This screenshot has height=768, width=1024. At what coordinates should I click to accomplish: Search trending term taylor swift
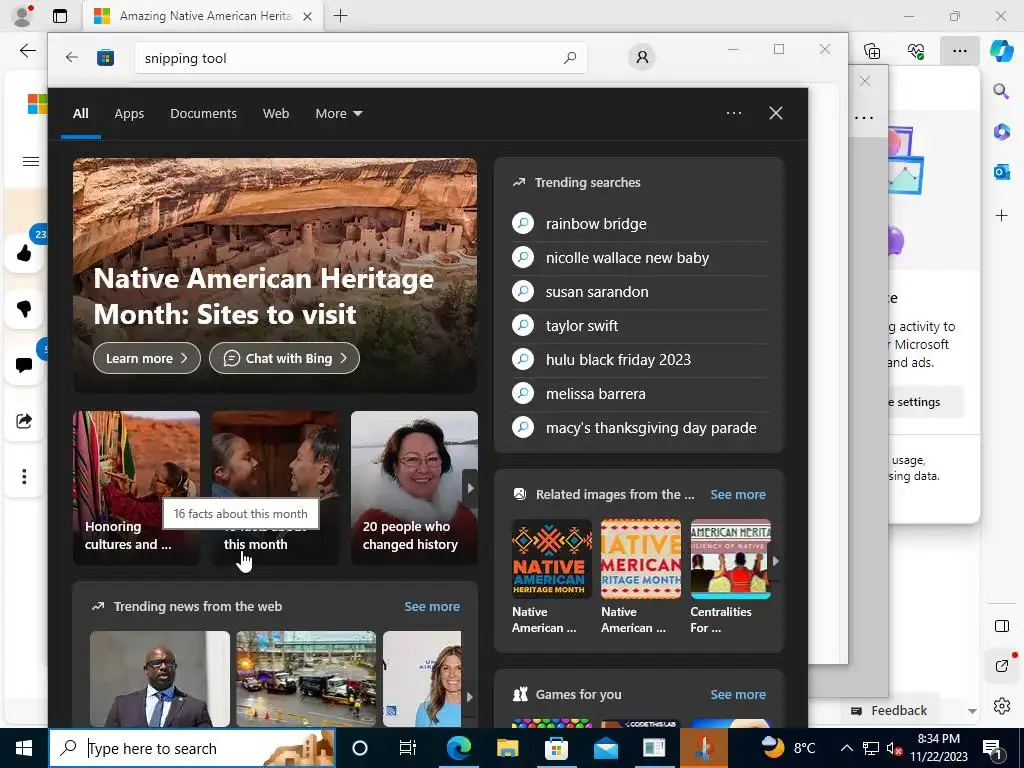click(x=639, y=325)
